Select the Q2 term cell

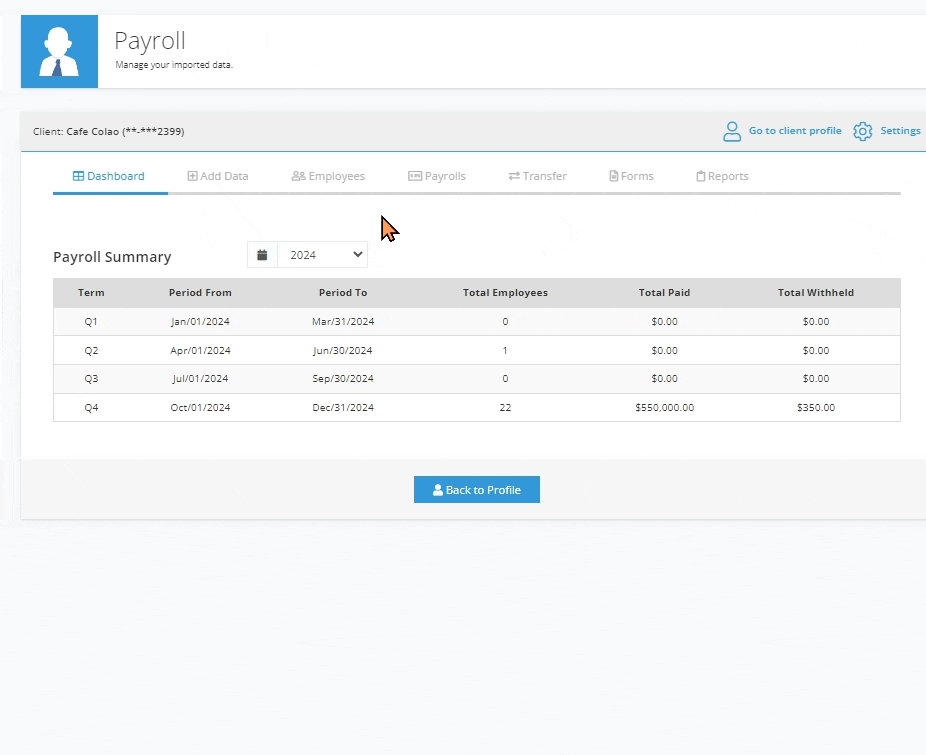click(x=91, y=350)
